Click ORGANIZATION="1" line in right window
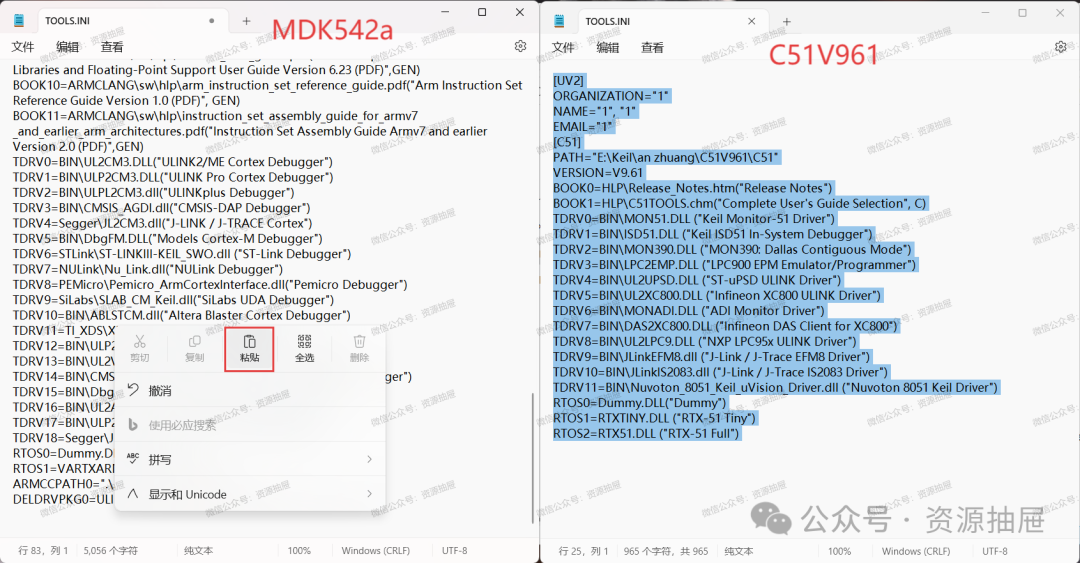This screenshot has width=1080, height=563. (x=611, y=96)
